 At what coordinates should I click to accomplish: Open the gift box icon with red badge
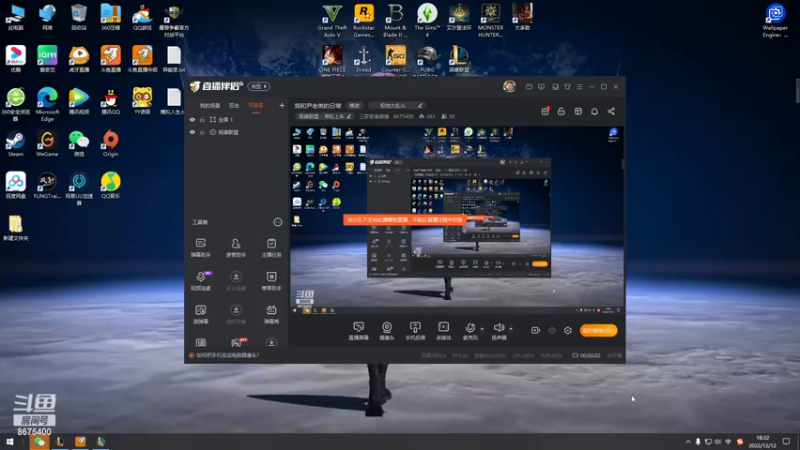[545, 111]
